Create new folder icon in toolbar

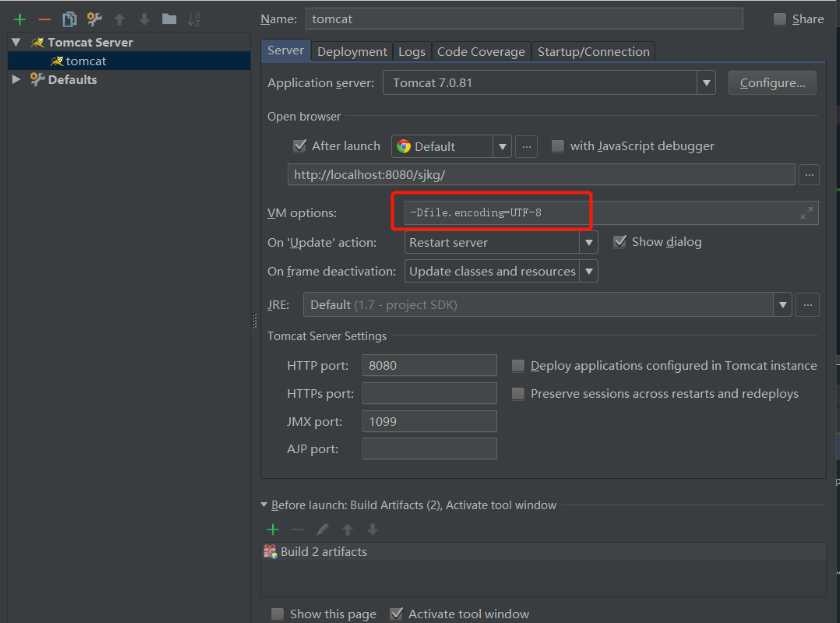click(x=169, y=19)
